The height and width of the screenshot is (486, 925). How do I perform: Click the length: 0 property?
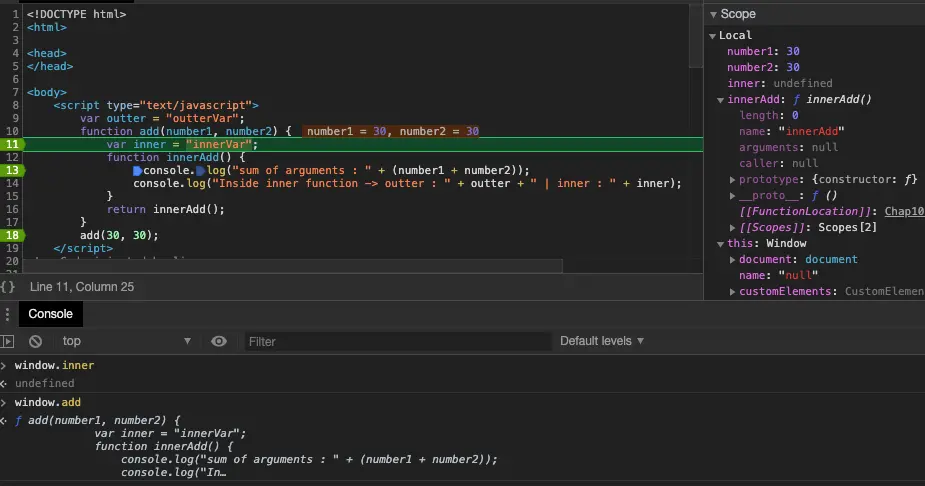[769, 116]
